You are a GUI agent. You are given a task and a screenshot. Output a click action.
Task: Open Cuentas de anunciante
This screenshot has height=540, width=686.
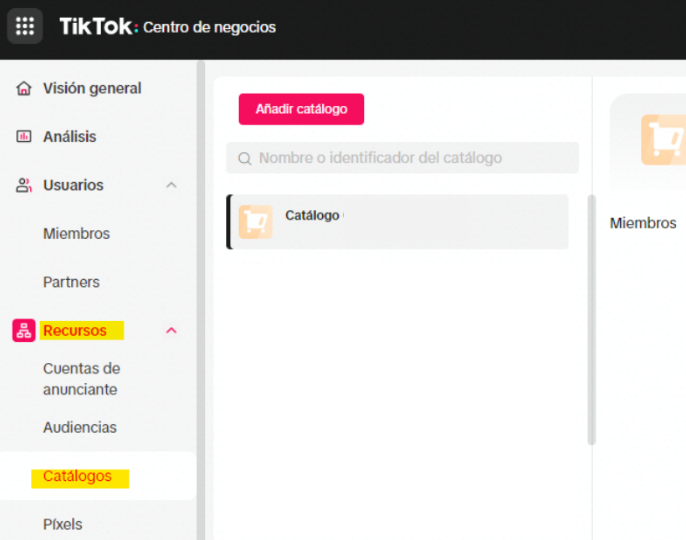pyautogui.click(x=80, y=379)
